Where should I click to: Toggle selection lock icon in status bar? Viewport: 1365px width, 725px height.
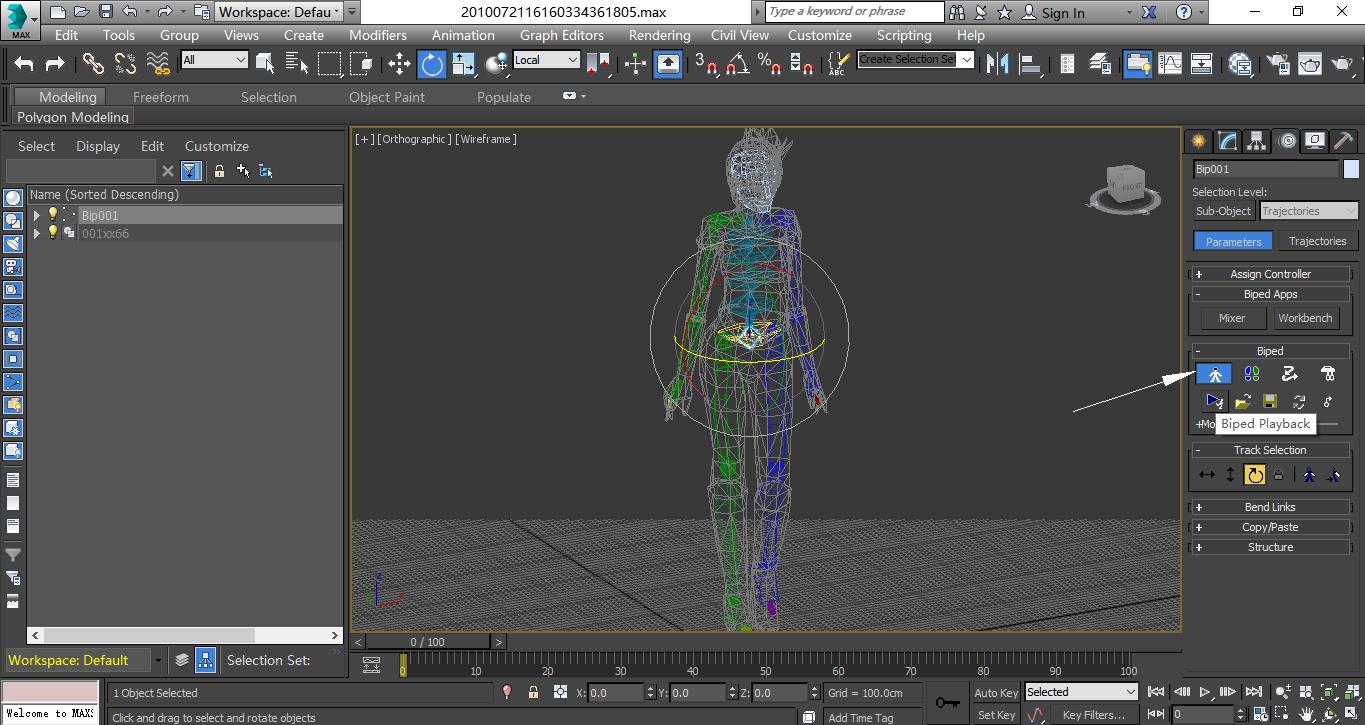tap(533, 692)
